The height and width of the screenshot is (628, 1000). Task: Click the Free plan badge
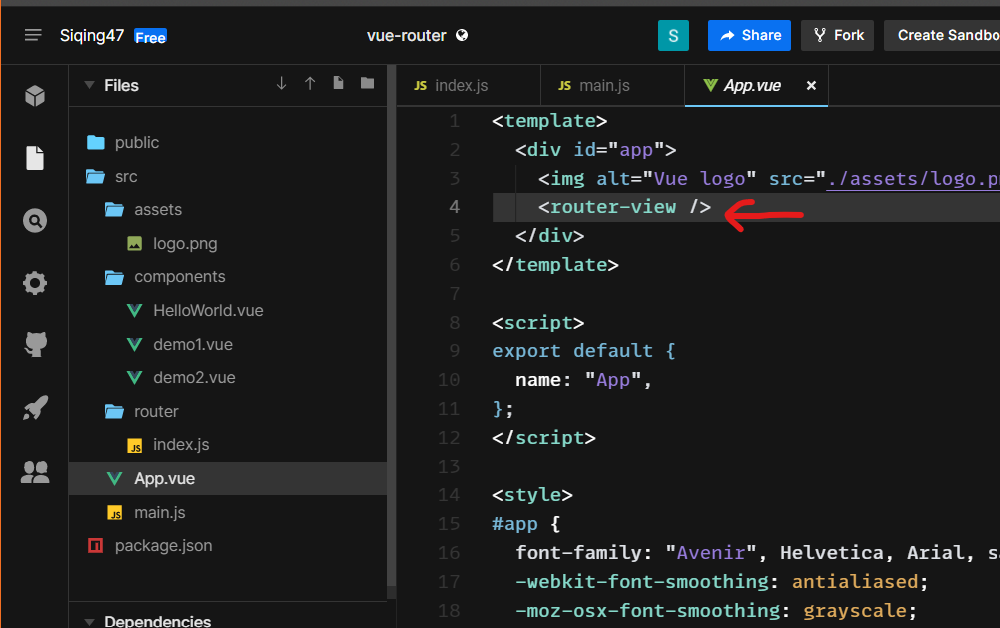click(151, 37)
